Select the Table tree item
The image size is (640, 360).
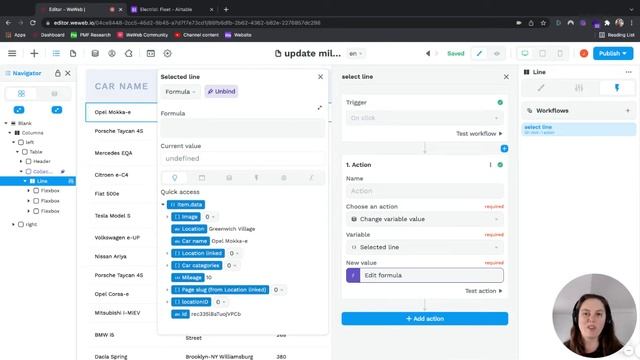pyautogui.click(x=36, y=152)
